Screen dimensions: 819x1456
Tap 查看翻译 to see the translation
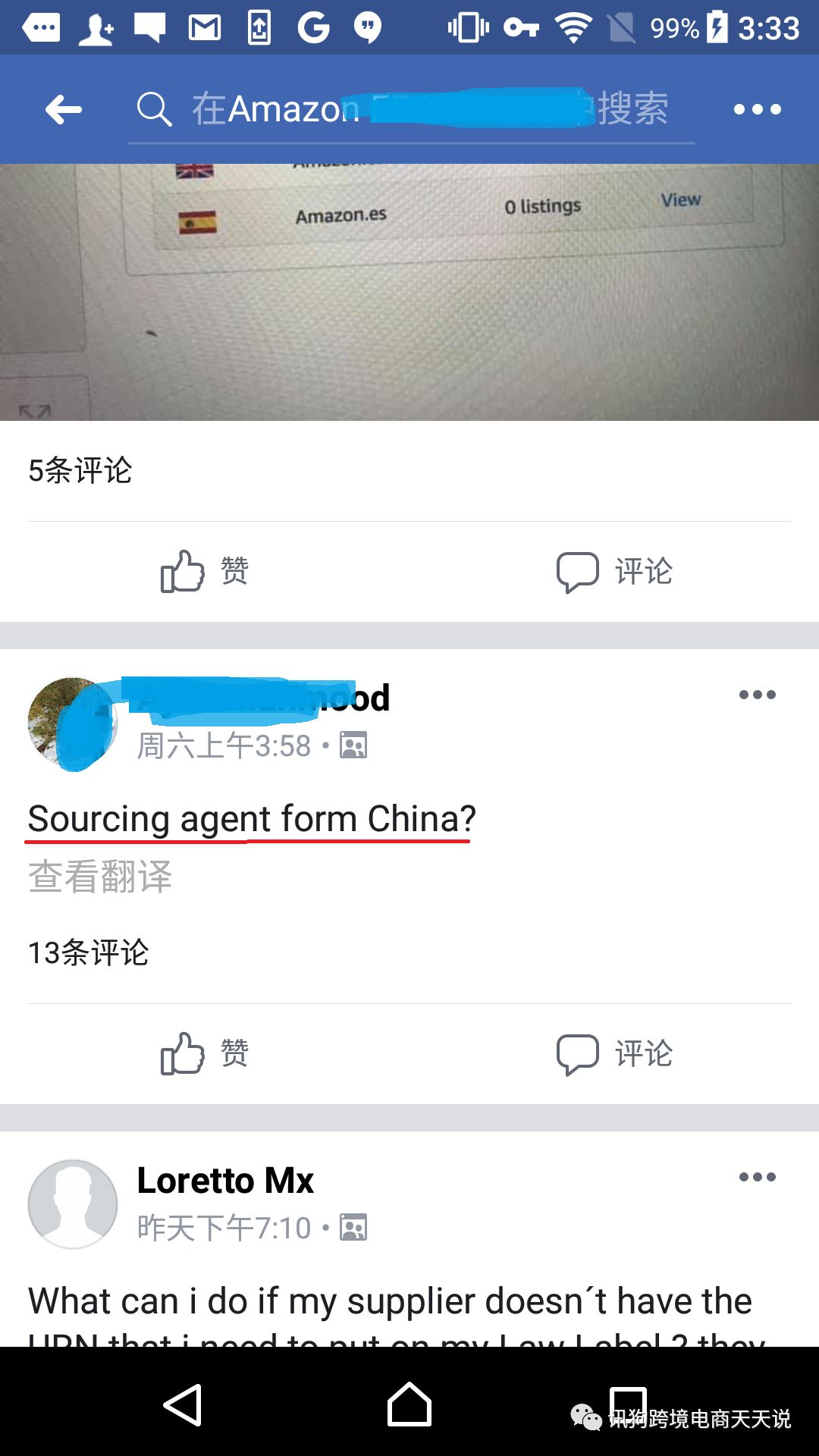pyautogui.click(x=100, y=877)
